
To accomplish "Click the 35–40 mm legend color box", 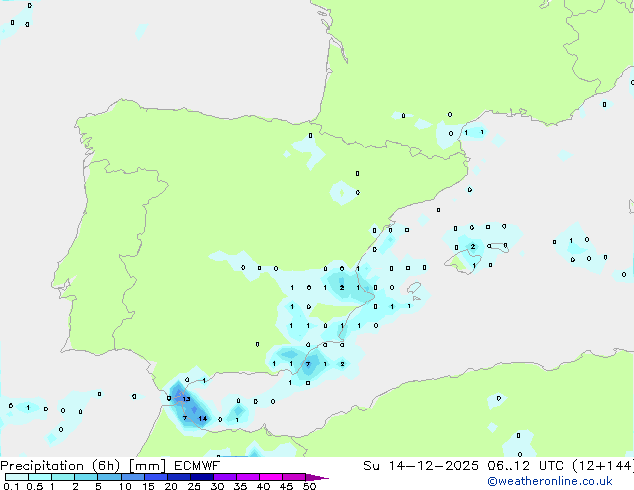I will 248,477.
